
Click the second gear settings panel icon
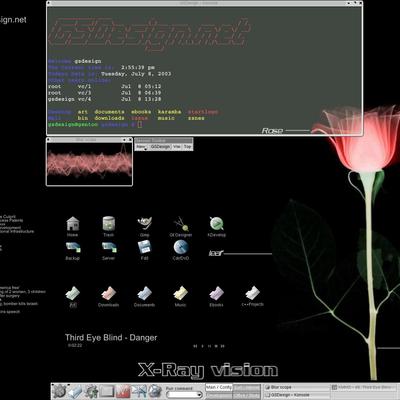pos(91,391)
